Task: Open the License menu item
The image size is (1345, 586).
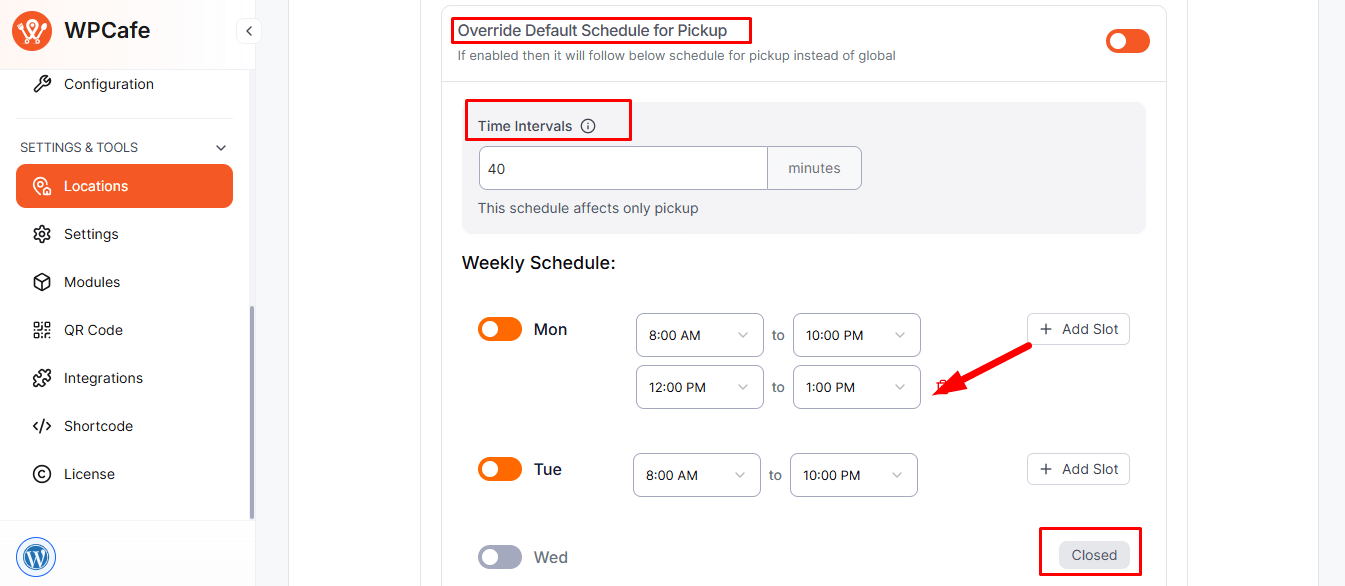Action: pos(89,474)
